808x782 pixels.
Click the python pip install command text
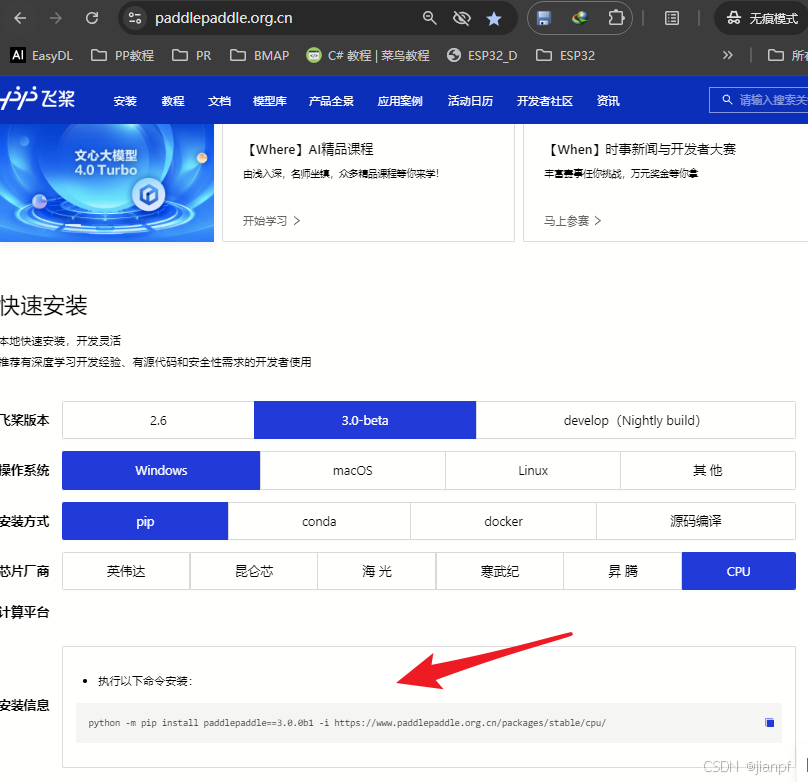pos(347,723)
